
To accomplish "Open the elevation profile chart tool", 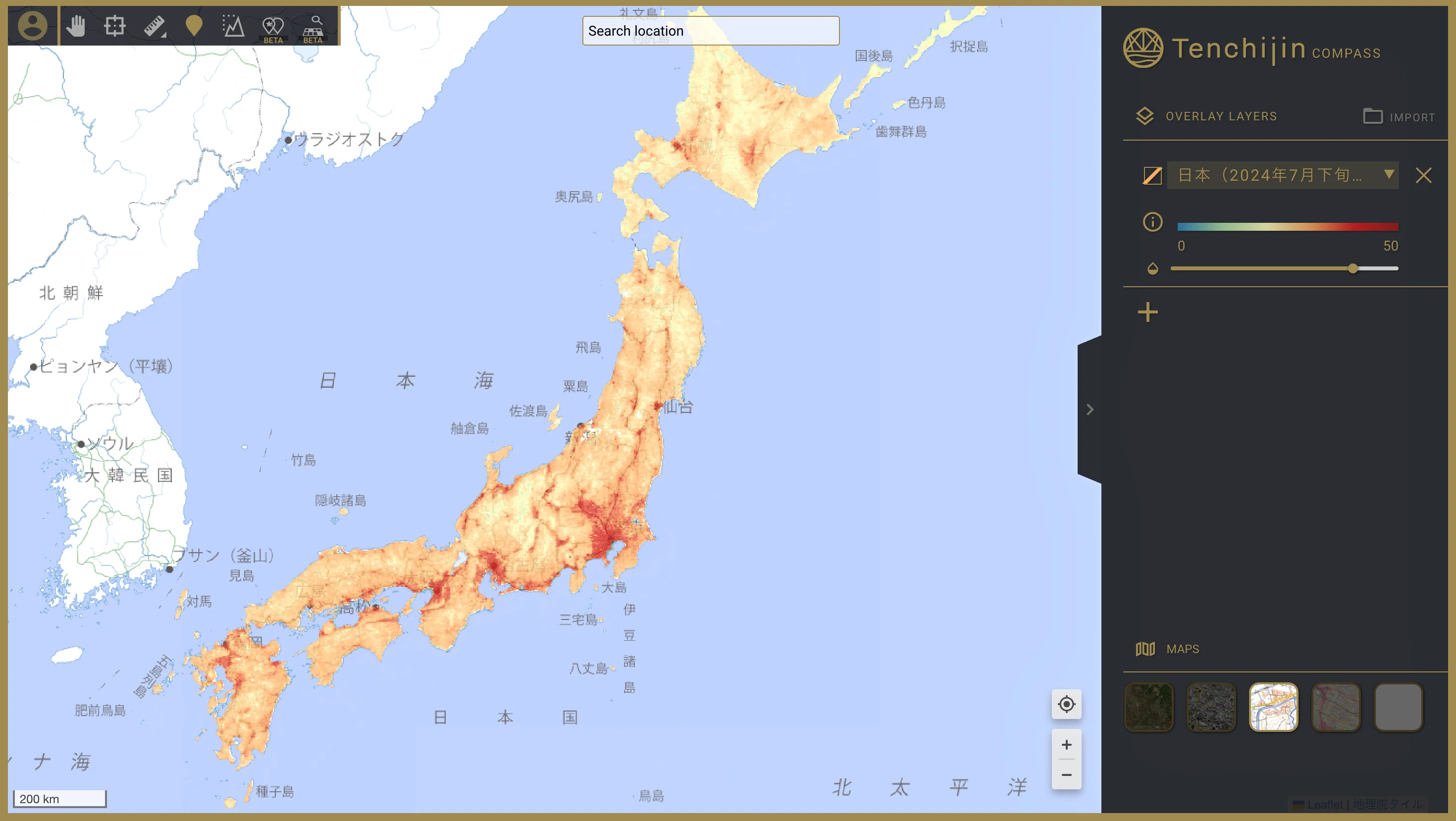I will pos(233,26).
